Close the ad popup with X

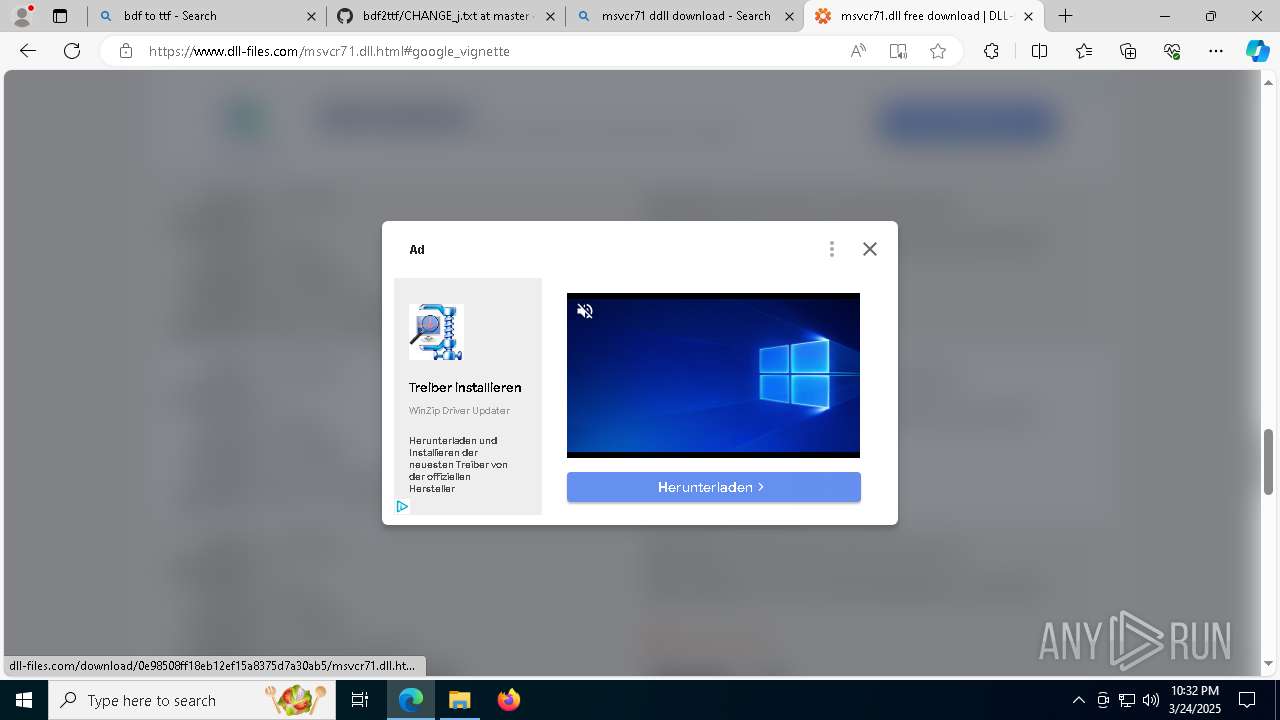pyautogui.click(x=870, y=249)
